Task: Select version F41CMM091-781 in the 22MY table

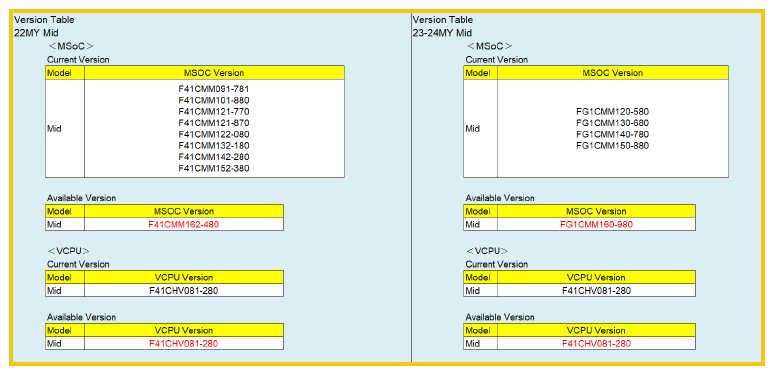Action: tap(214, 89)
